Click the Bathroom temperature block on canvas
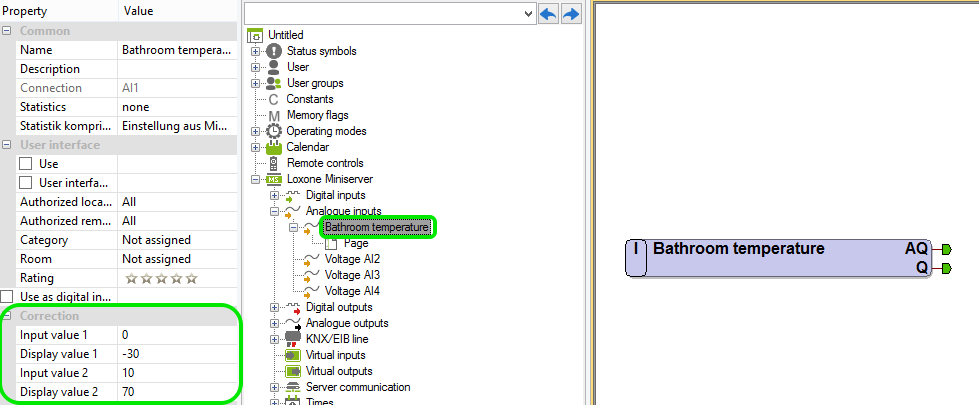Image resolution: width=979 pixels, height=405 pixels. (x=777, y=258)
